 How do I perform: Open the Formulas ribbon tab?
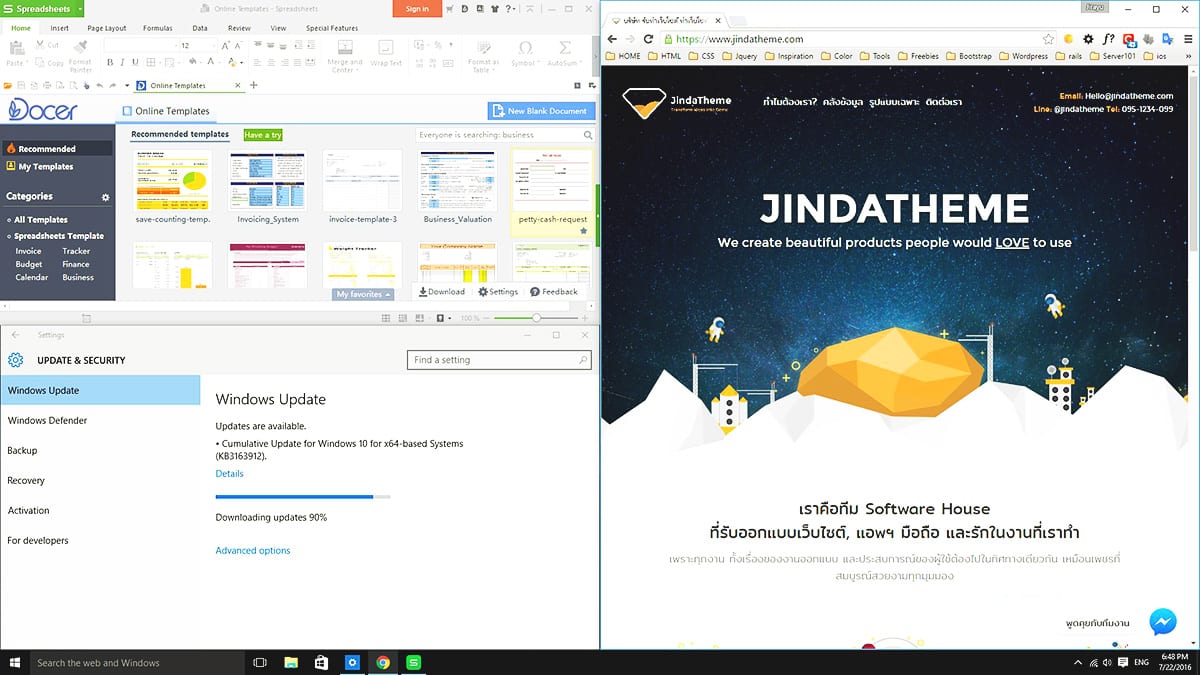[158, 28]
